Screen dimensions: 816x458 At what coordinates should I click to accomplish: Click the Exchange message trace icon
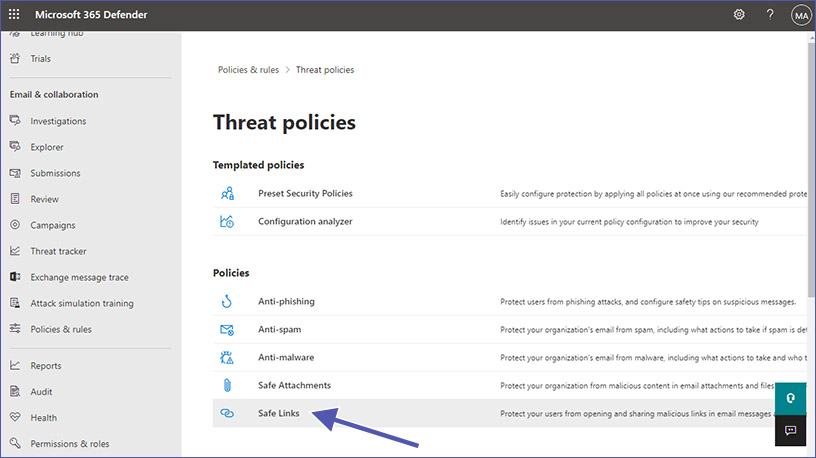(15, 277)
